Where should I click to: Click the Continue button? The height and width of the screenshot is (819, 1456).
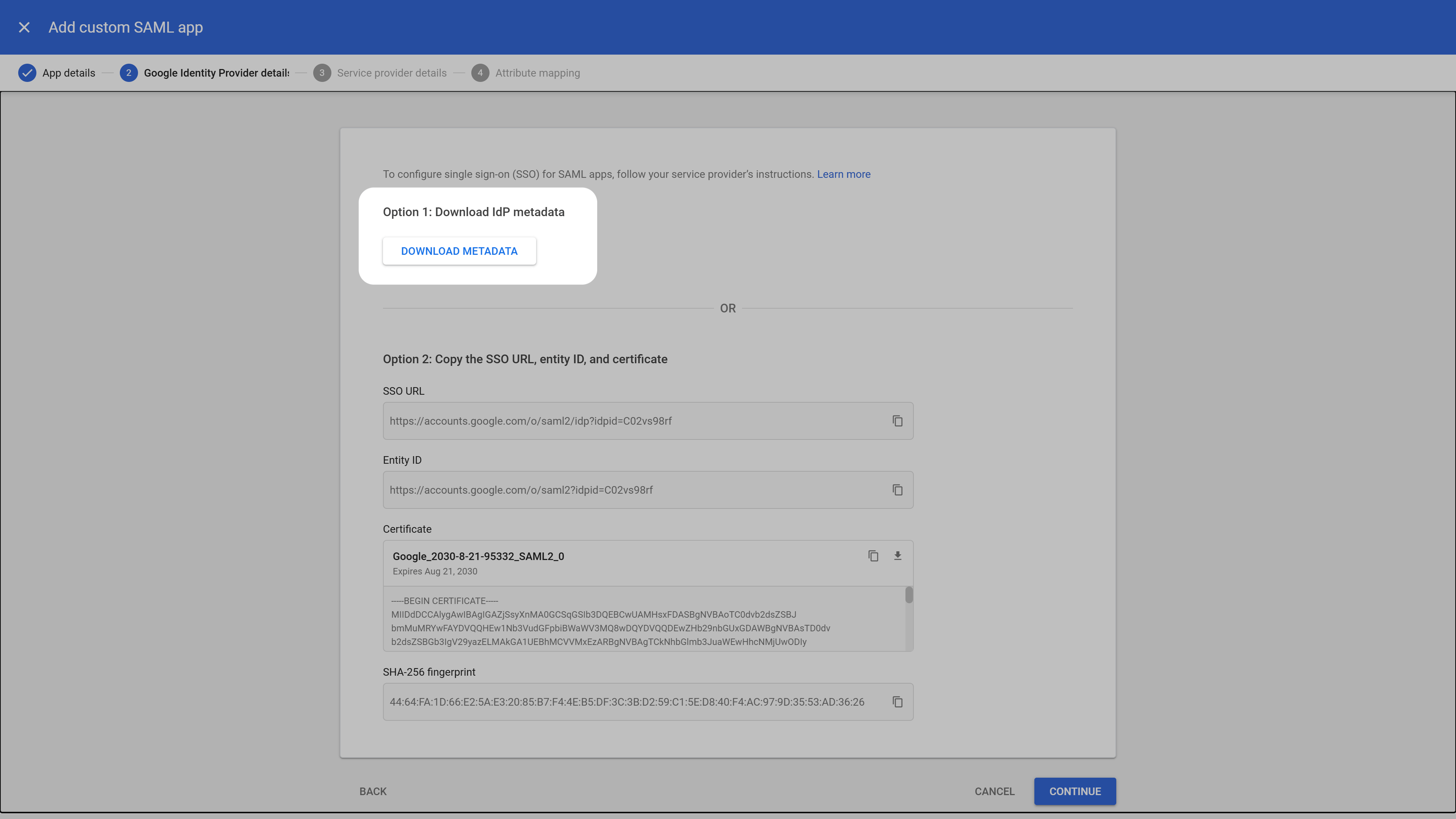coord(1075,791)
